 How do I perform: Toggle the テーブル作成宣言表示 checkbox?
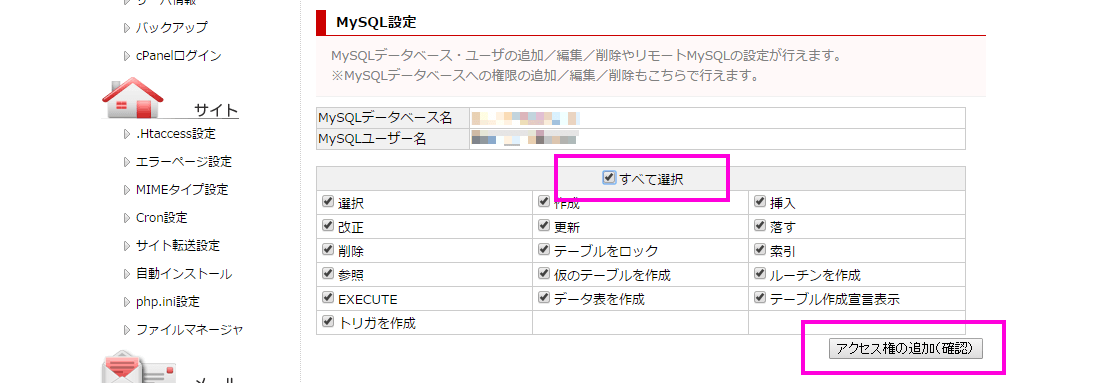click(x=760, y=298)
